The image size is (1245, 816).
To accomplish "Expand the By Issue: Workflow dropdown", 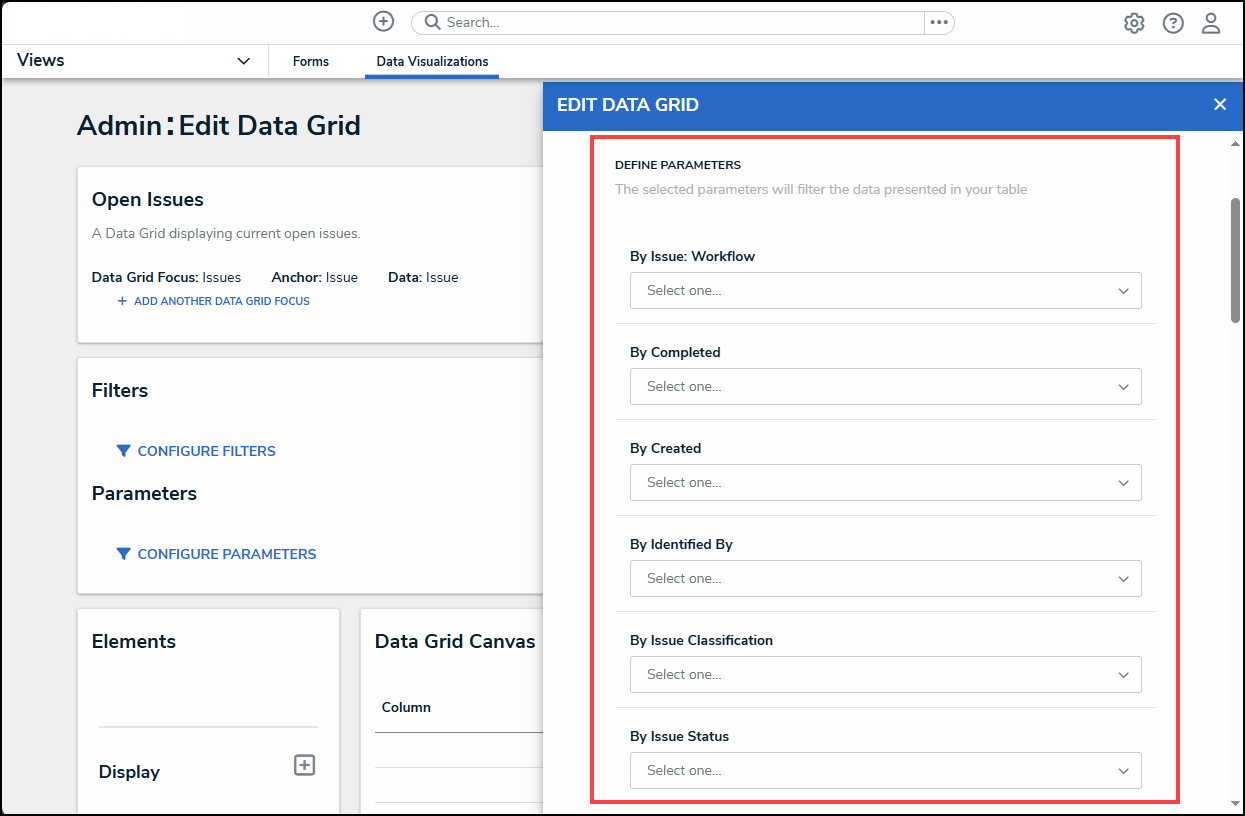I will click(x=885, y=291).
